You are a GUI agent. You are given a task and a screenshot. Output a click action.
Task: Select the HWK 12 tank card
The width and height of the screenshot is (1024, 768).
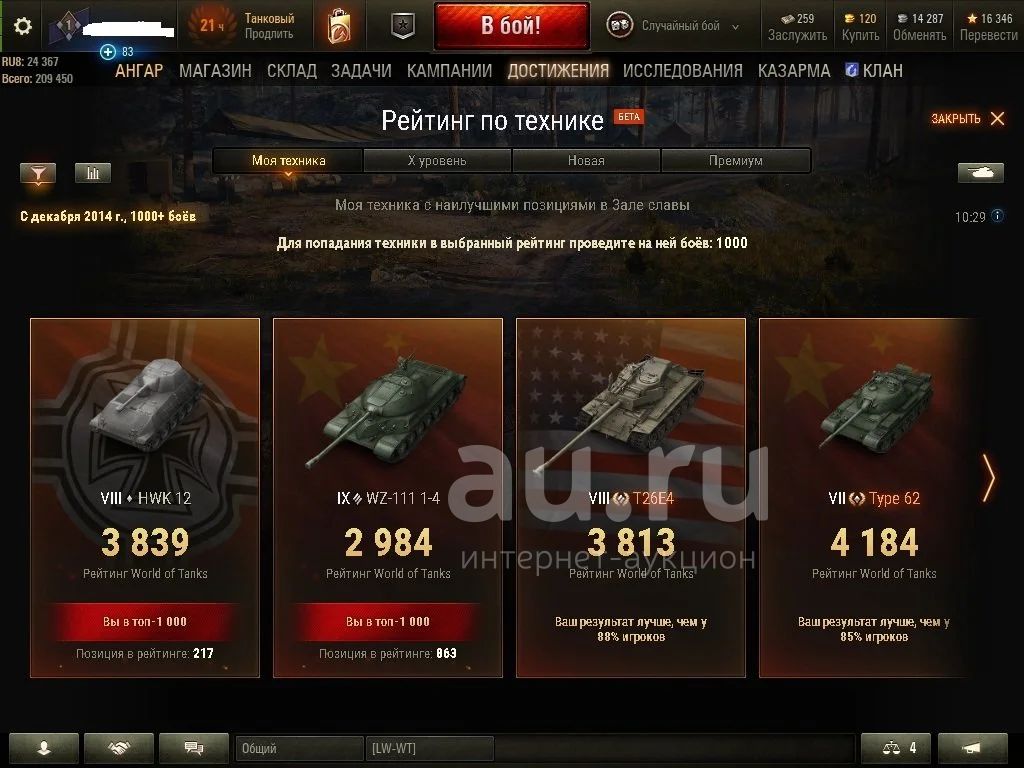(145, 498)
